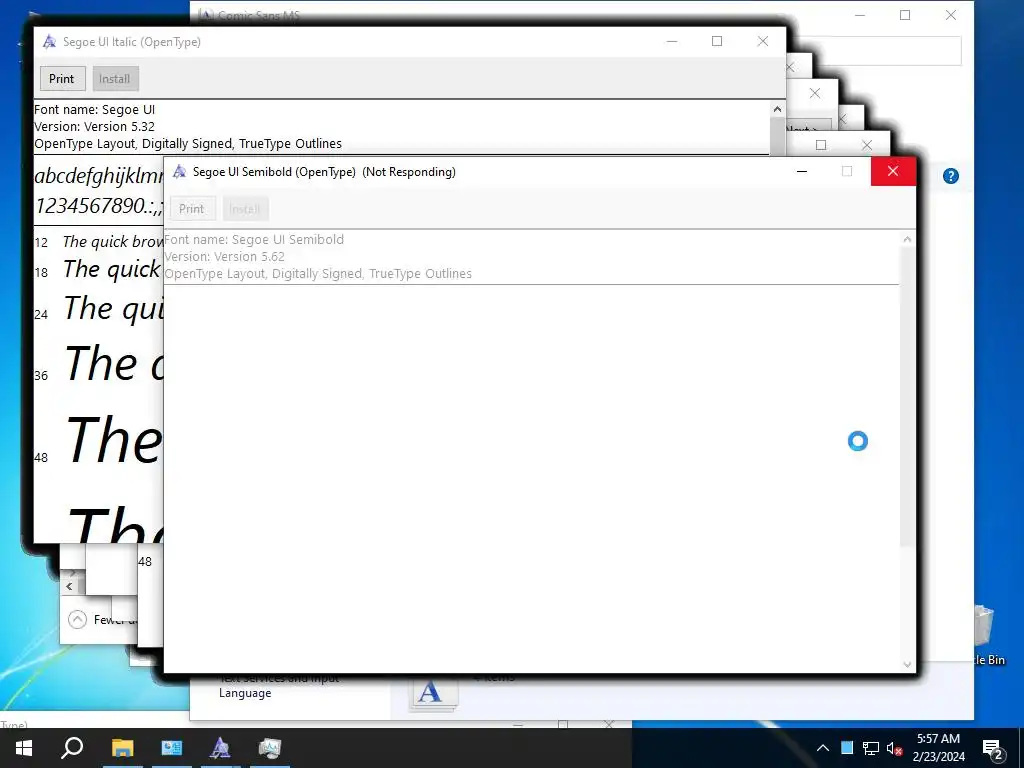
Task: Click the blue square tray icon
Action: point(847,748)
